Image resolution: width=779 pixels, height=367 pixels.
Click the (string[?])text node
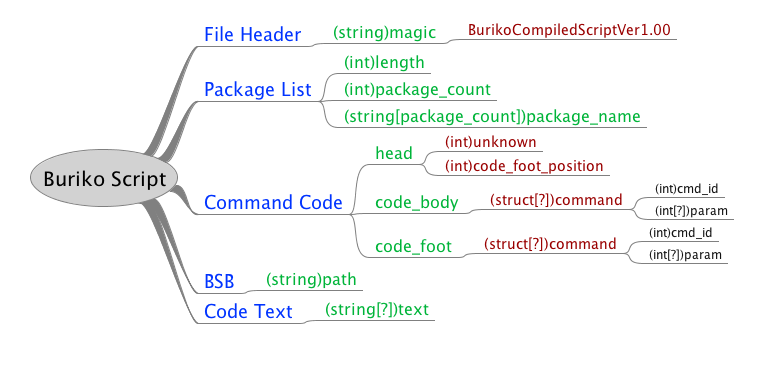pos(376,309)
